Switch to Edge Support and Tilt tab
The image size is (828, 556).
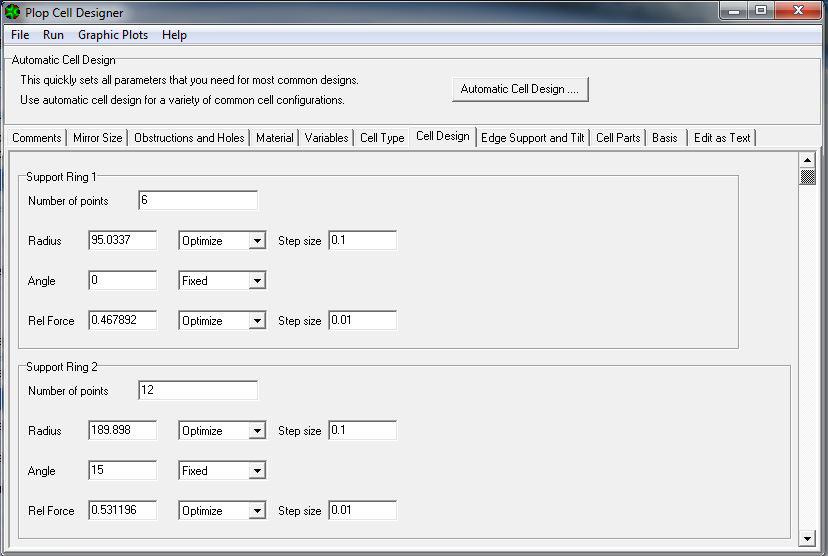point(532,138)
